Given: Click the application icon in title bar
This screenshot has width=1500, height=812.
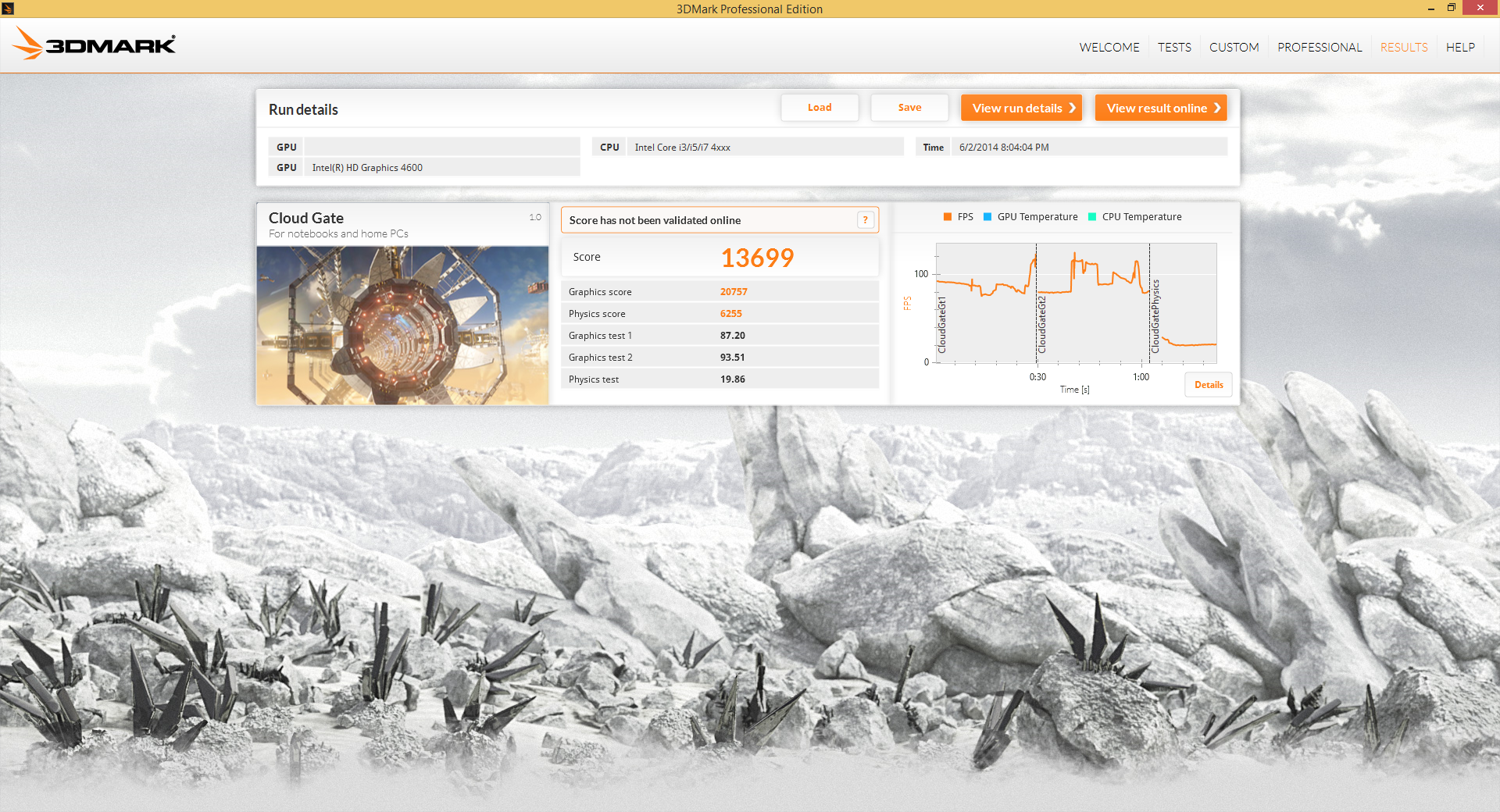Looking at the screenshot, I should point(8,9).
